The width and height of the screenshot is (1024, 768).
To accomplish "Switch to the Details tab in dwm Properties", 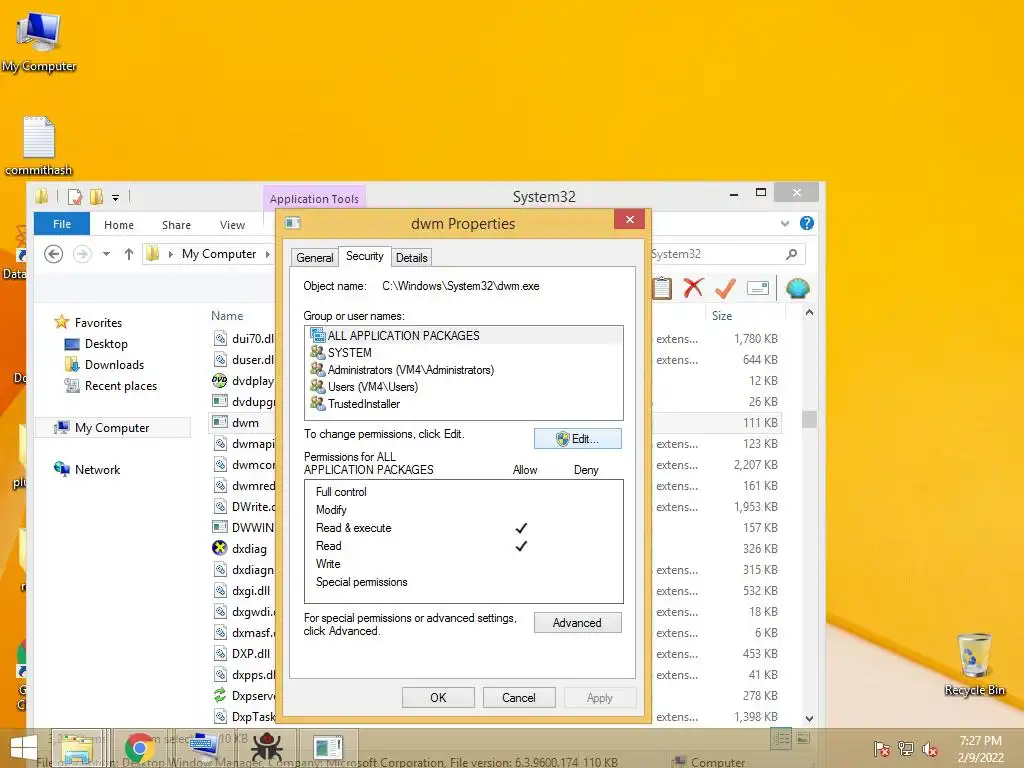I will [x=411, y=257].
